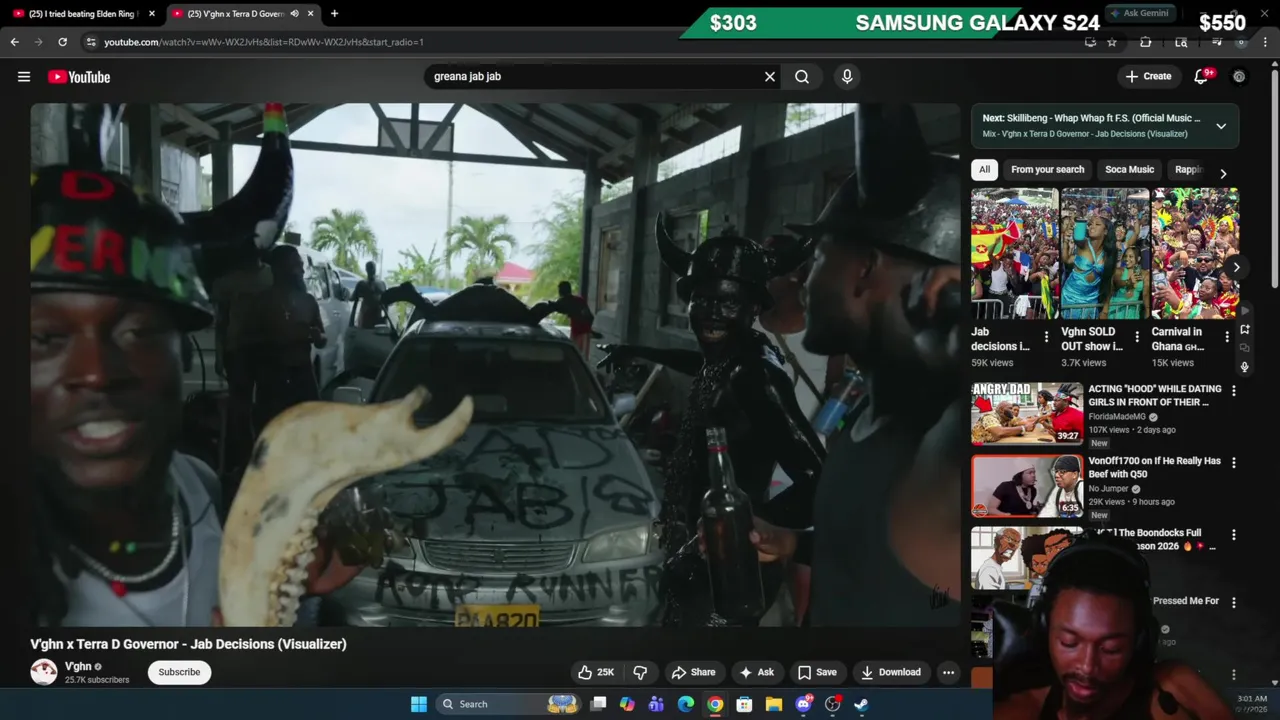Select From your search chip
Image resolution: width=1280 pixels, height=720 pixels.
click(1047, 169)
